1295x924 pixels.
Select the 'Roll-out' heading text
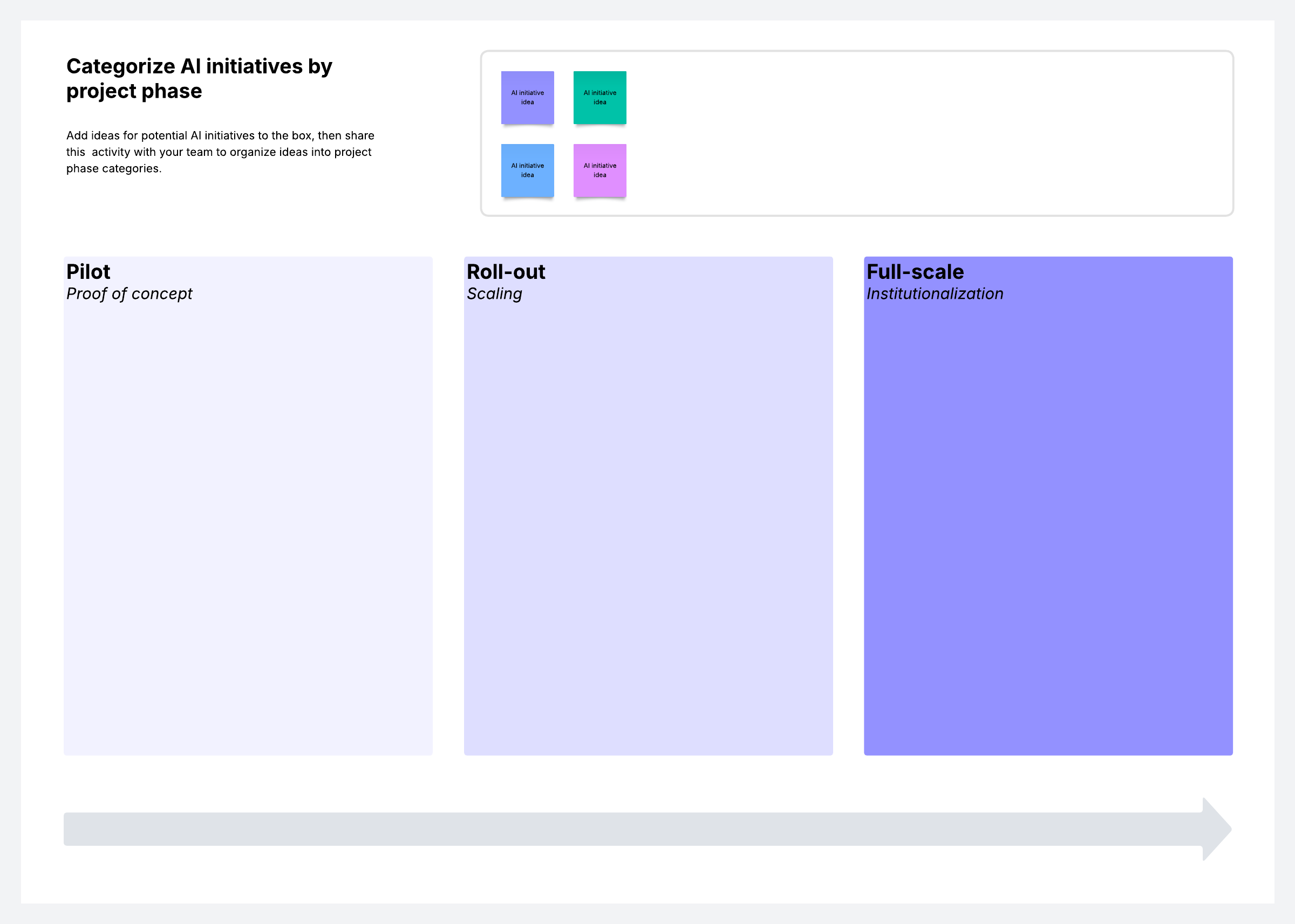coord(505,272)
